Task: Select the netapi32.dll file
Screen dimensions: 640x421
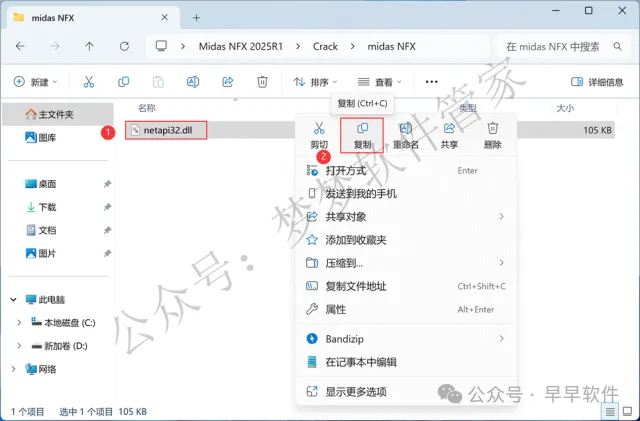Action: [166, 130]
